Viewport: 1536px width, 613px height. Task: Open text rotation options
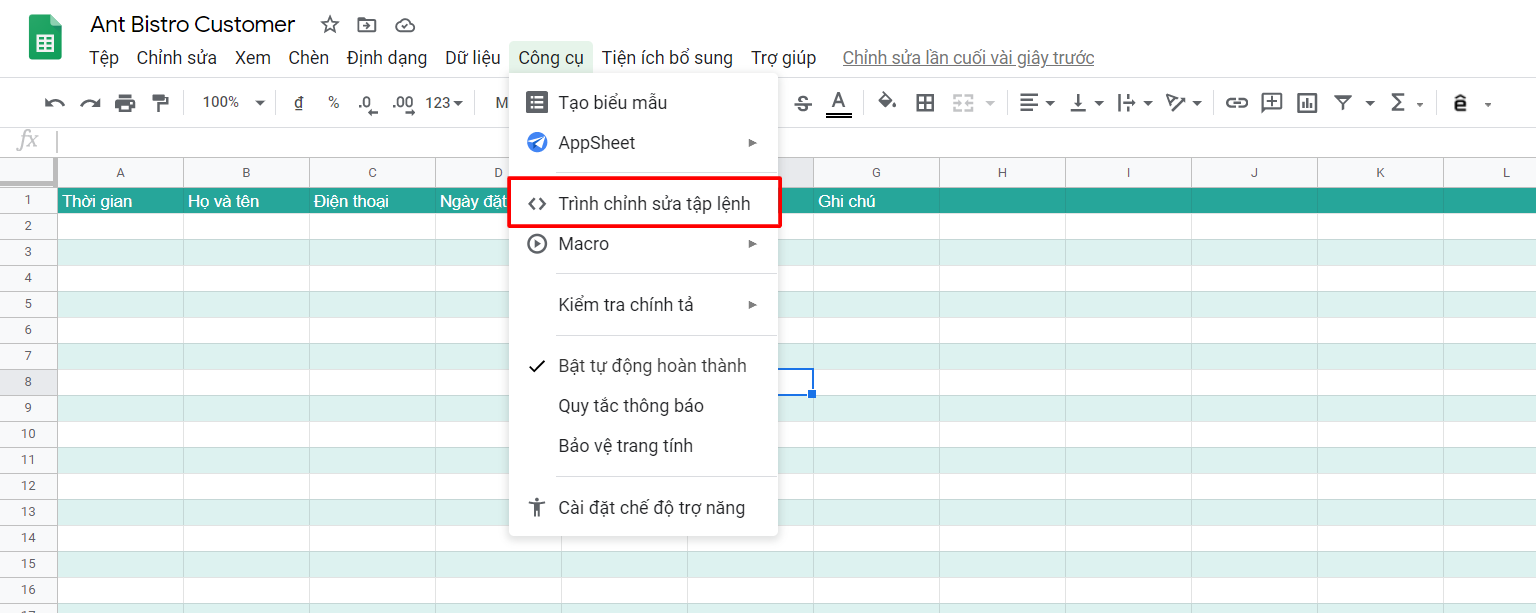[x=1184, y=102]
